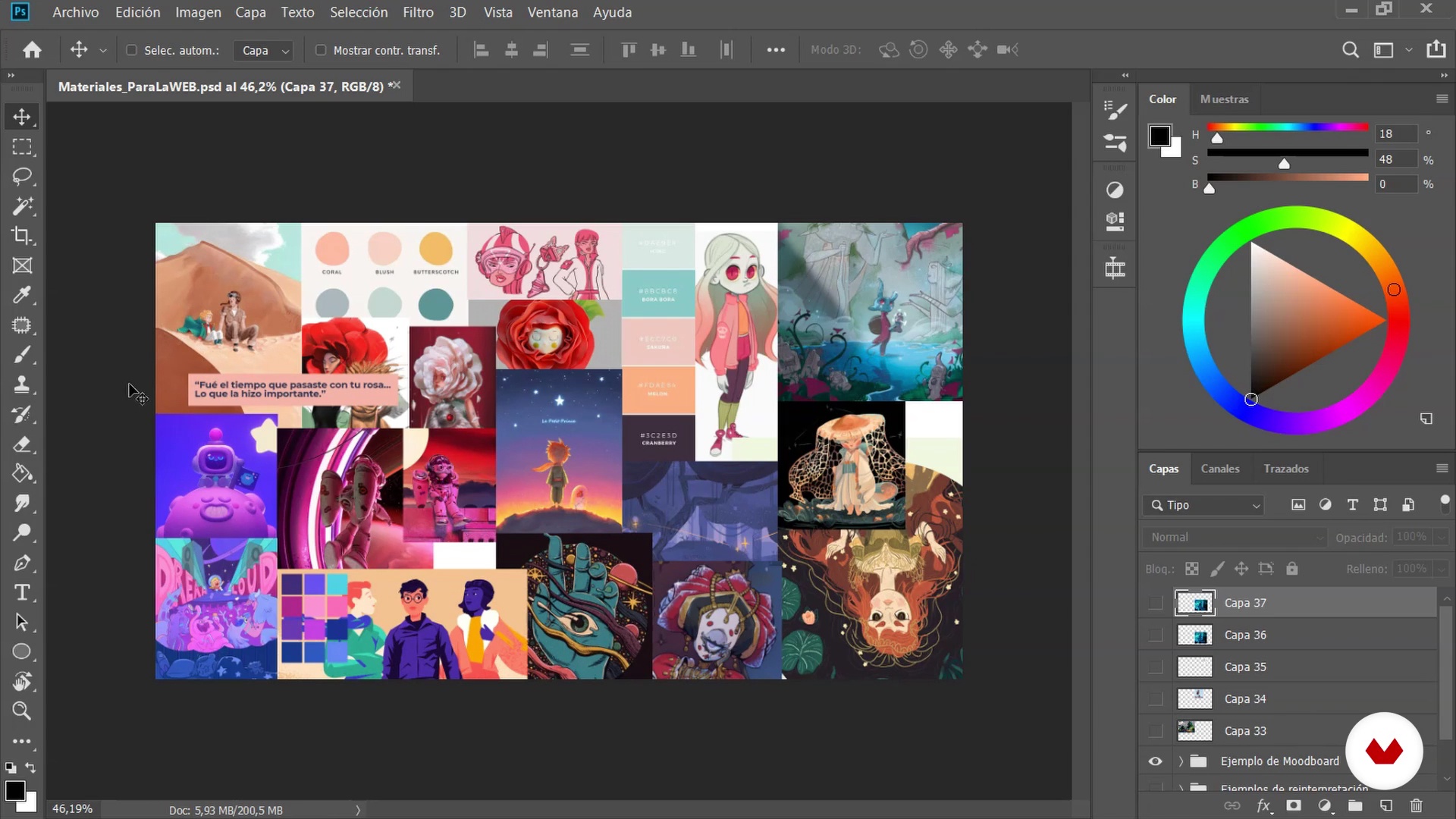Show Capa 37 layer visibility
The image size is (1456, 819).
click(1155, 603)
